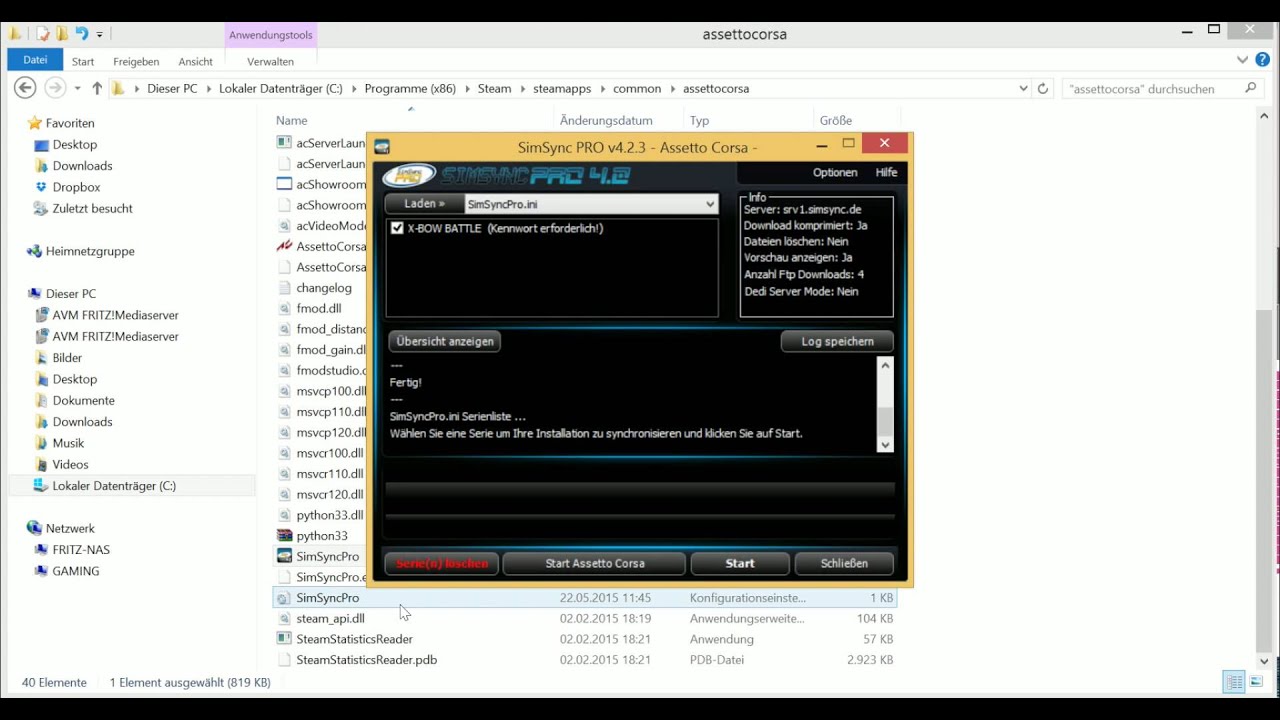Open the quick access toolbar customize dropdown

pos(100,35)
